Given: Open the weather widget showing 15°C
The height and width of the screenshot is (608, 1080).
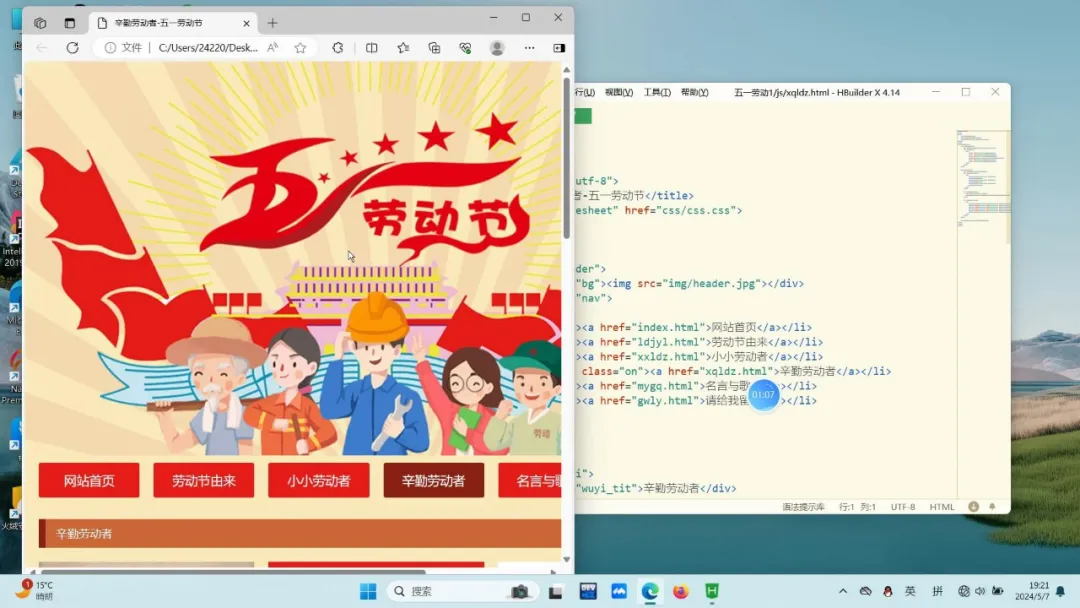Looking at the screenshot, I should click(x=36, y=590).
